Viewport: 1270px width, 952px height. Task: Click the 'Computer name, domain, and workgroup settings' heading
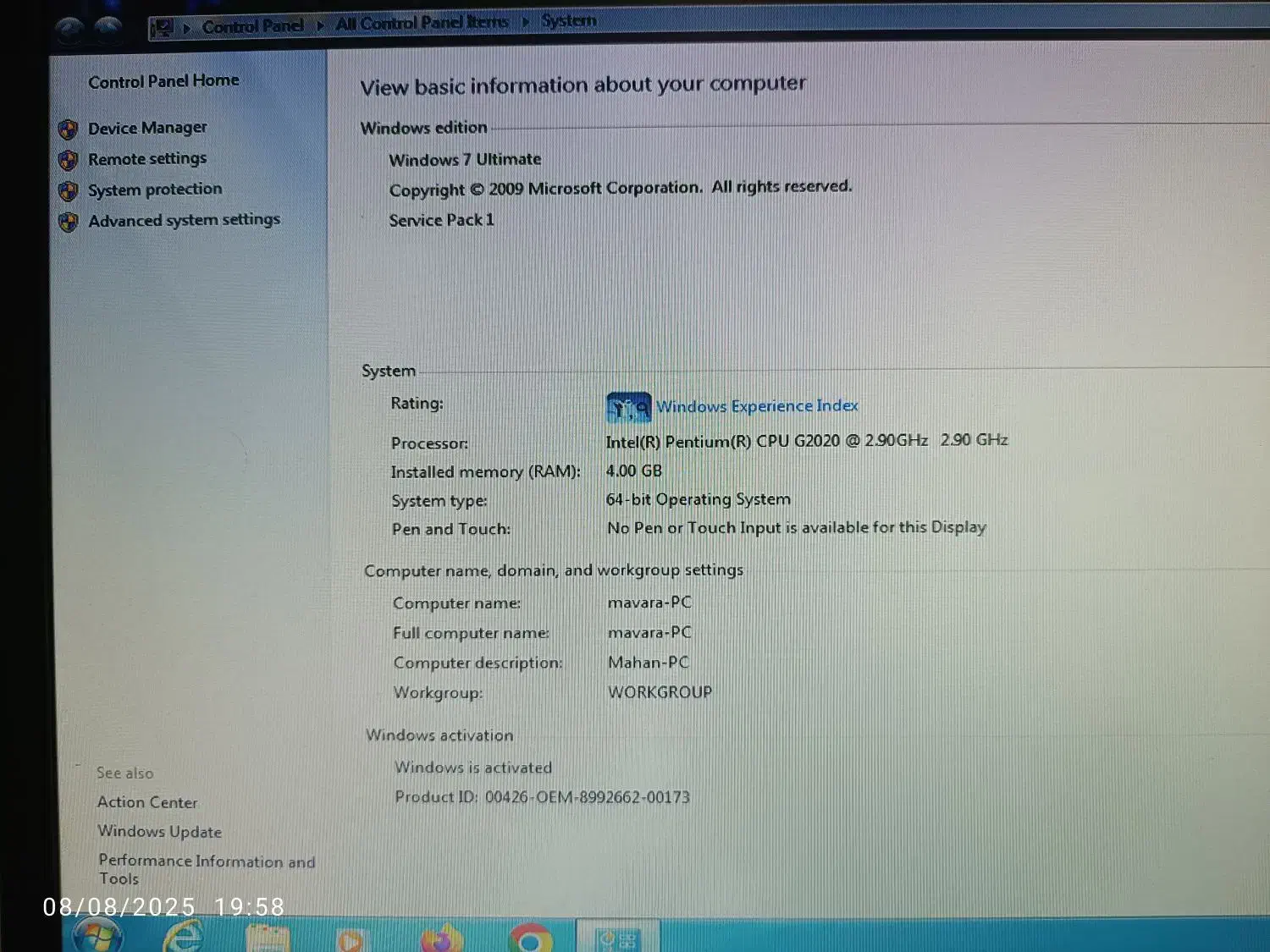tap(554, 570)
